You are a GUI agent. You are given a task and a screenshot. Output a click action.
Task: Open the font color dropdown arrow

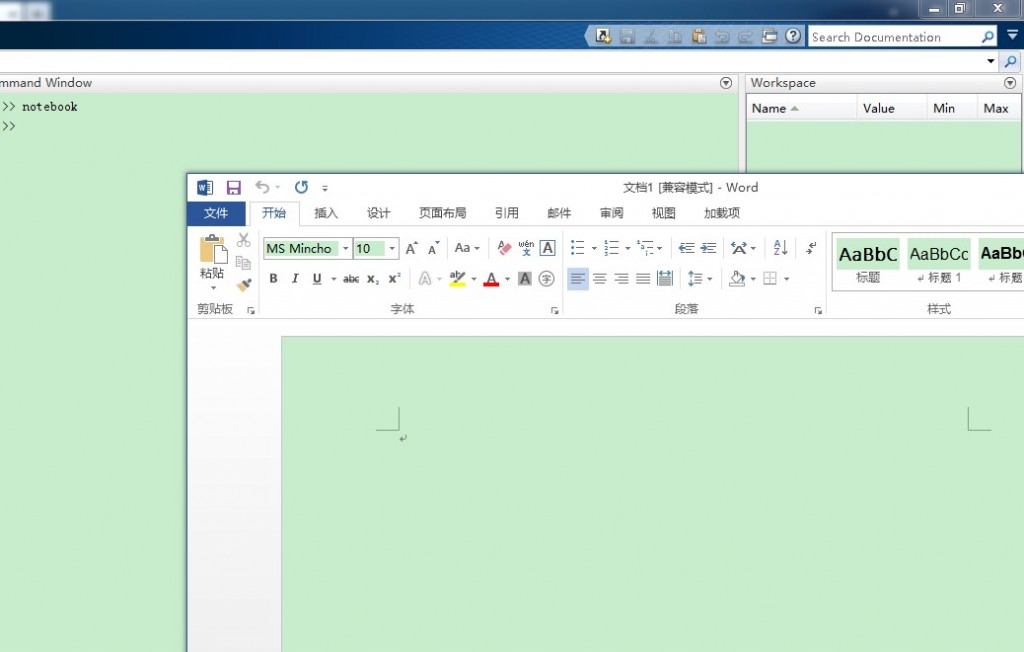[507, 279]
